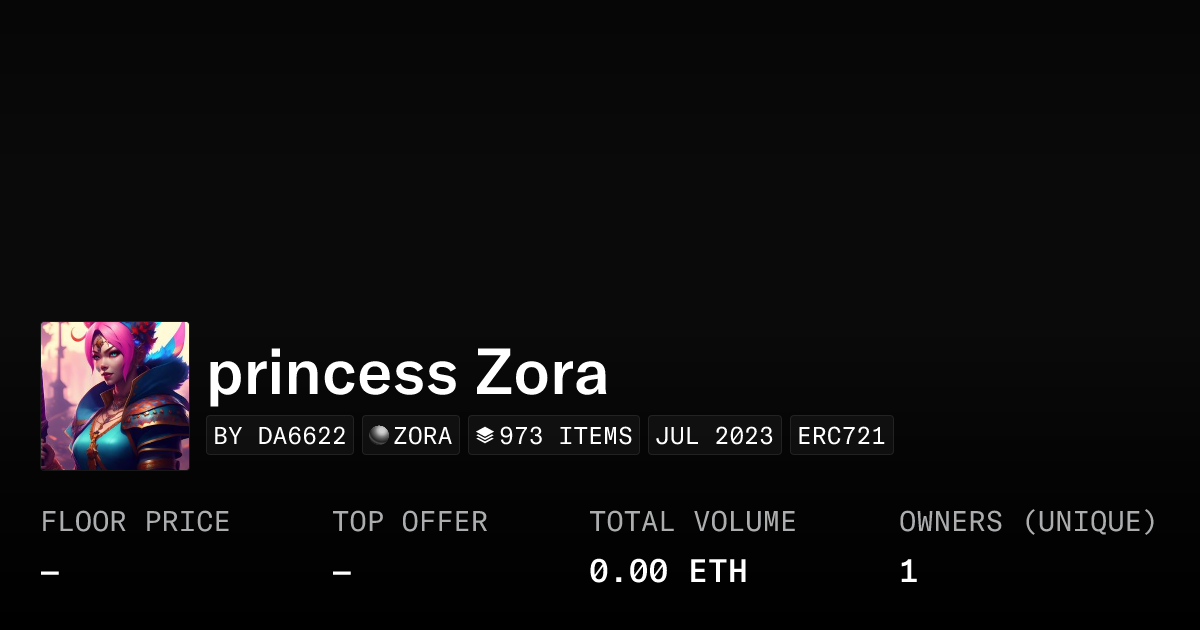Click the stacked layers items icon
The width and height of the screenshot is (1200, 630).
tap(485, 436)
